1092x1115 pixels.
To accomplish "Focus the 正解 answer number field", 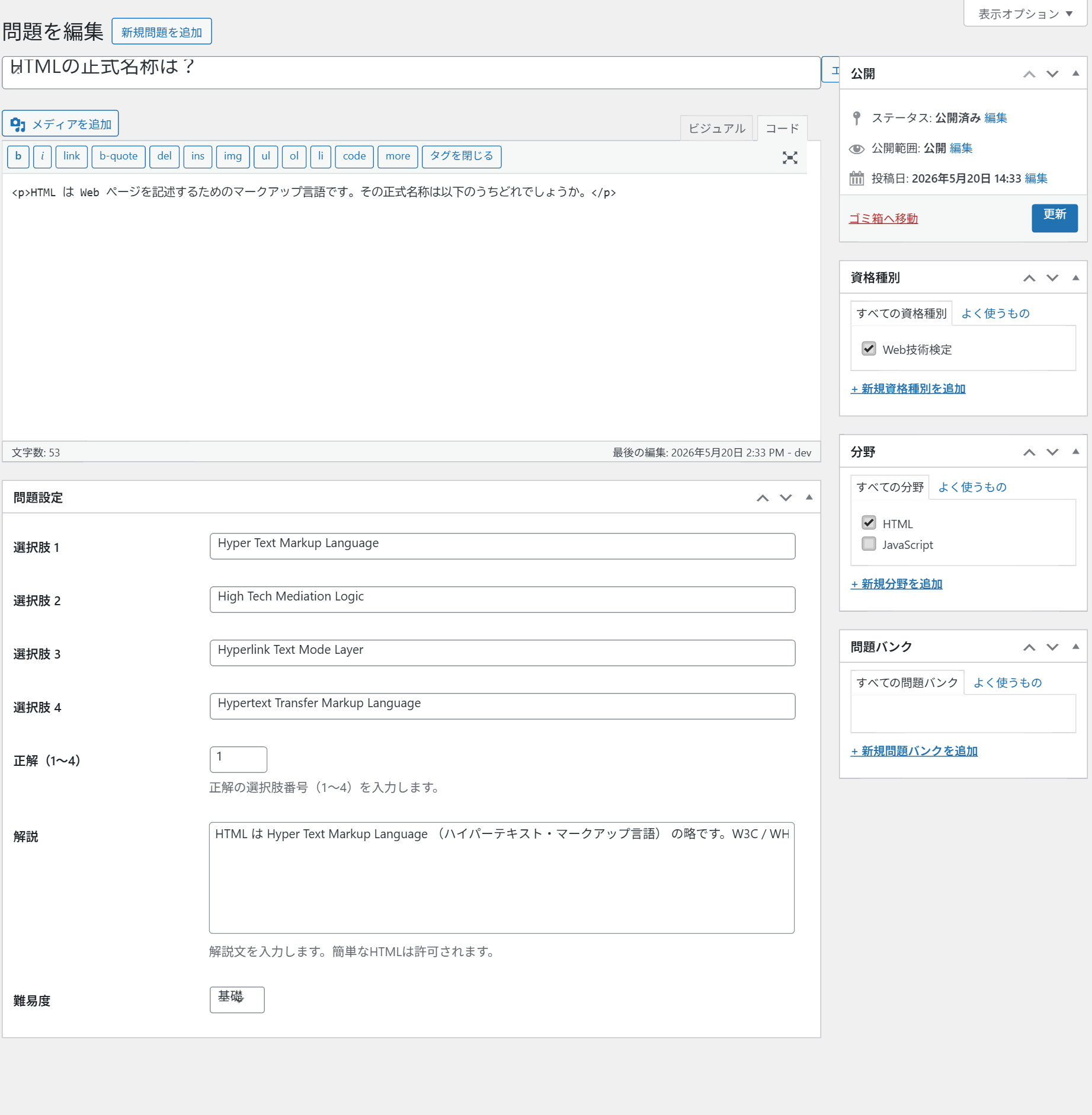I will pos(238,759).
